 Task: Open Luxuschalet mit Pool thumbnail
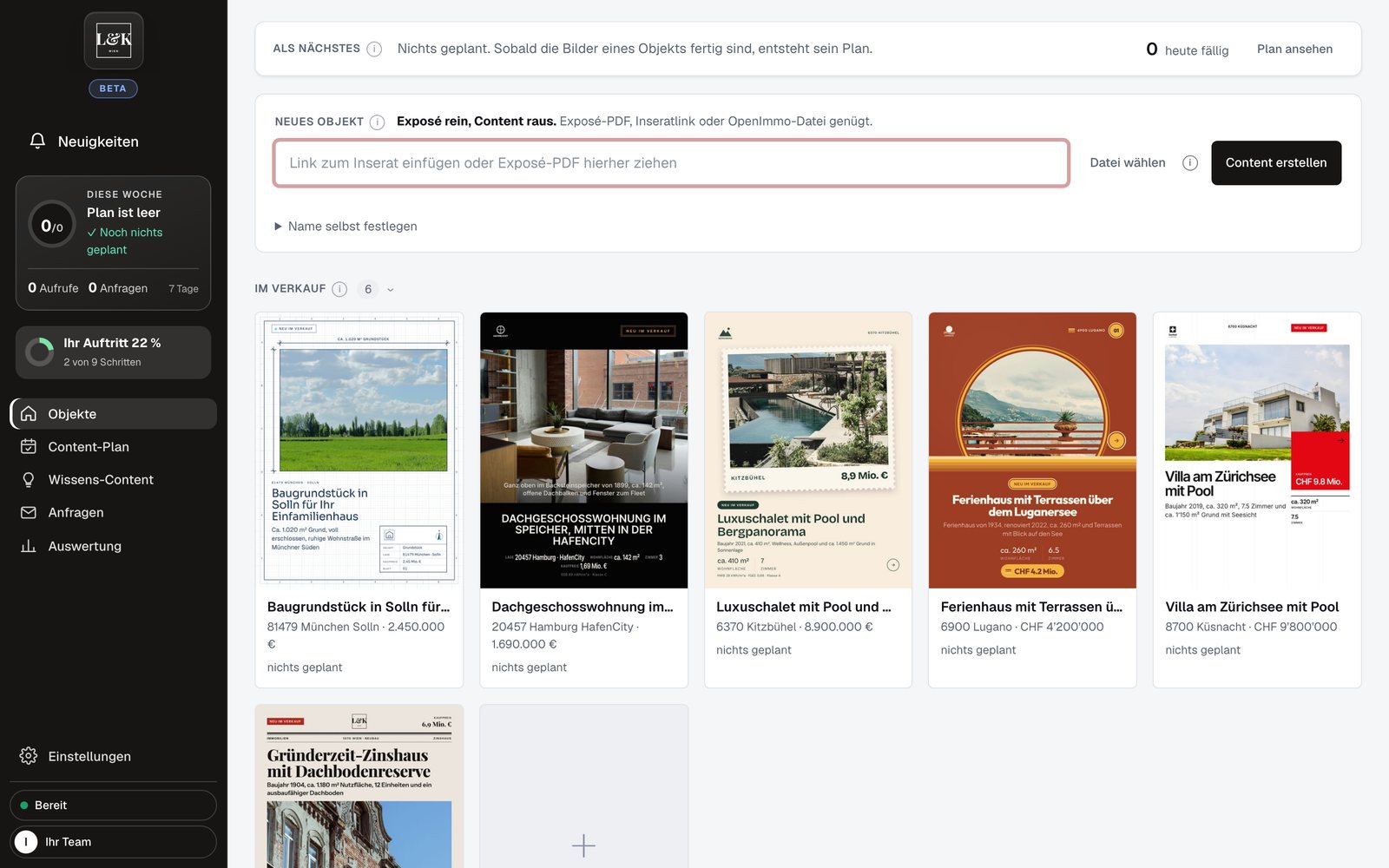point(808,450)
